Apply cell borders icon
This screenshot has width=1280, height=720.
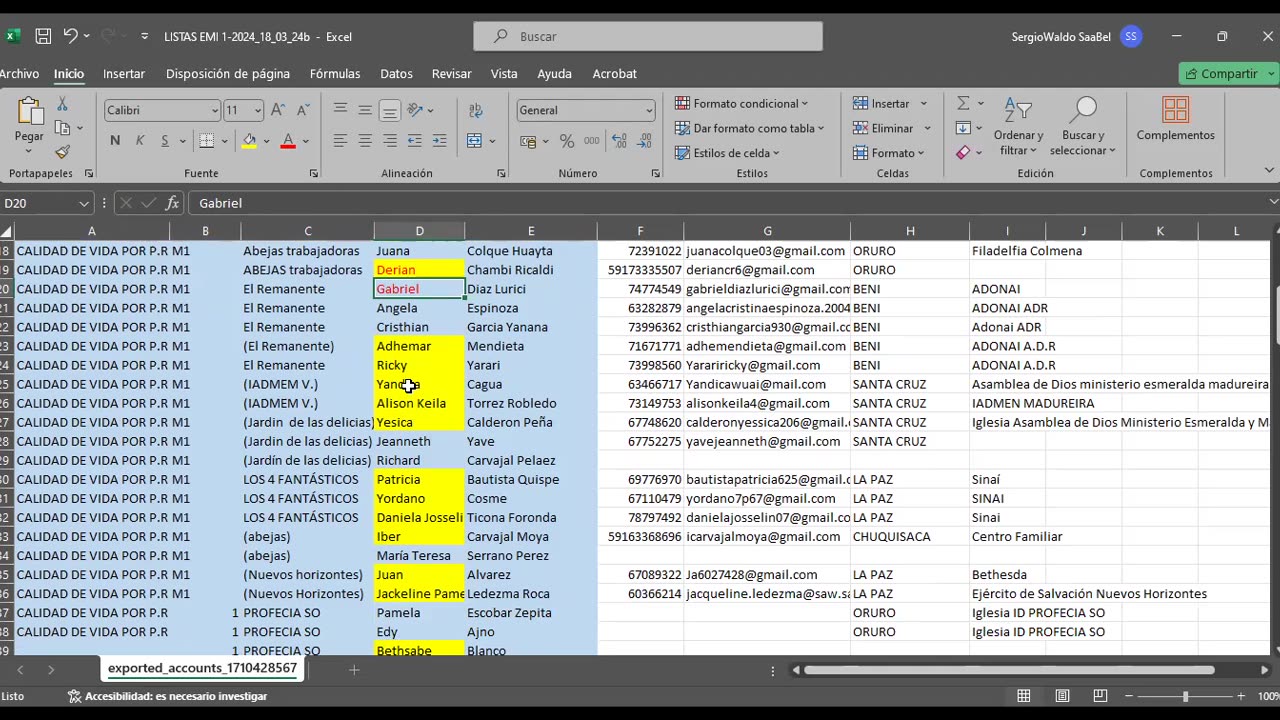207,141
